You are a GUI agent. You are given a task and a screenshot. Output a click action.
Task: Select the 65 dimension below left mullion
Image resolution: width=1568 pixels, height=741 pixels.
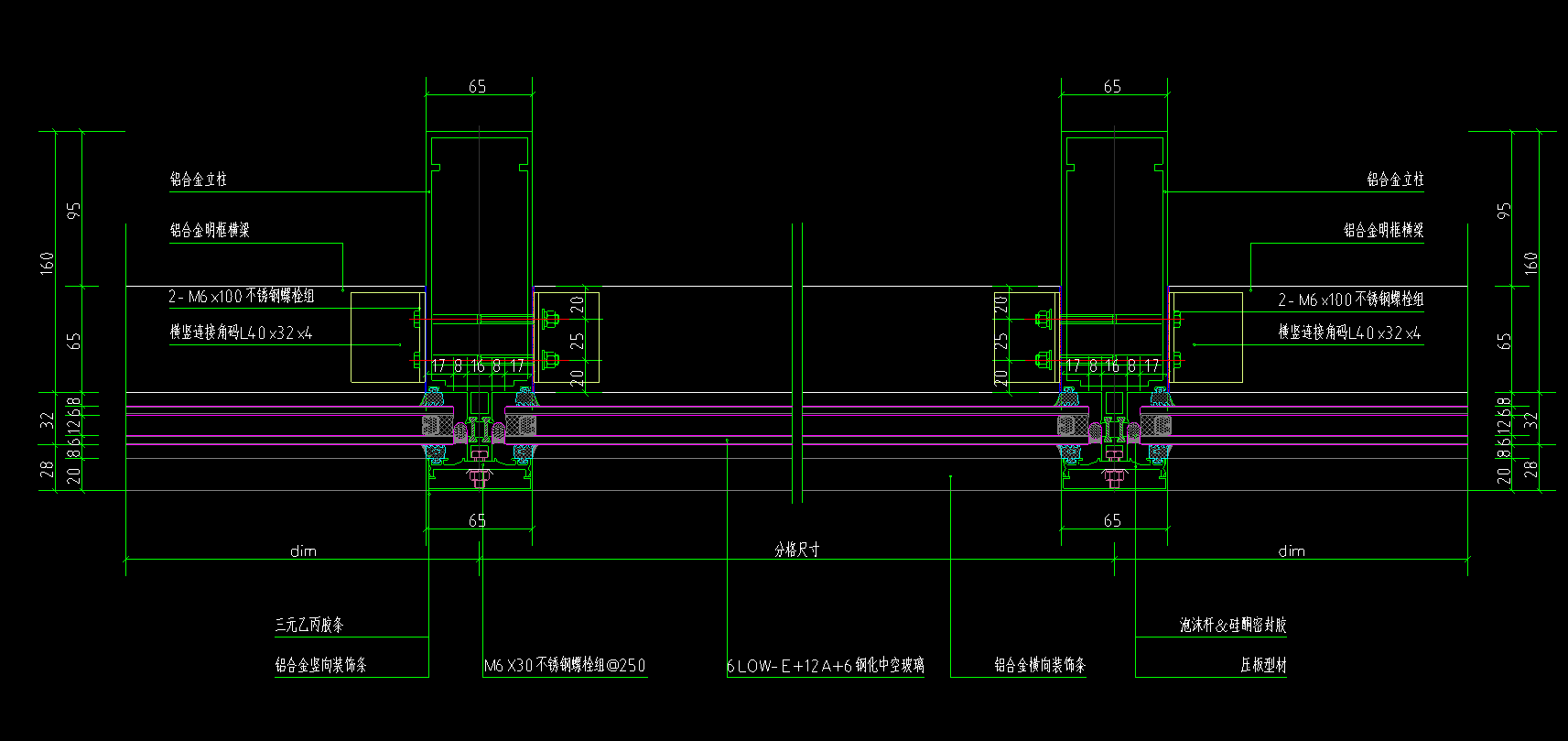tap(477, 520)
